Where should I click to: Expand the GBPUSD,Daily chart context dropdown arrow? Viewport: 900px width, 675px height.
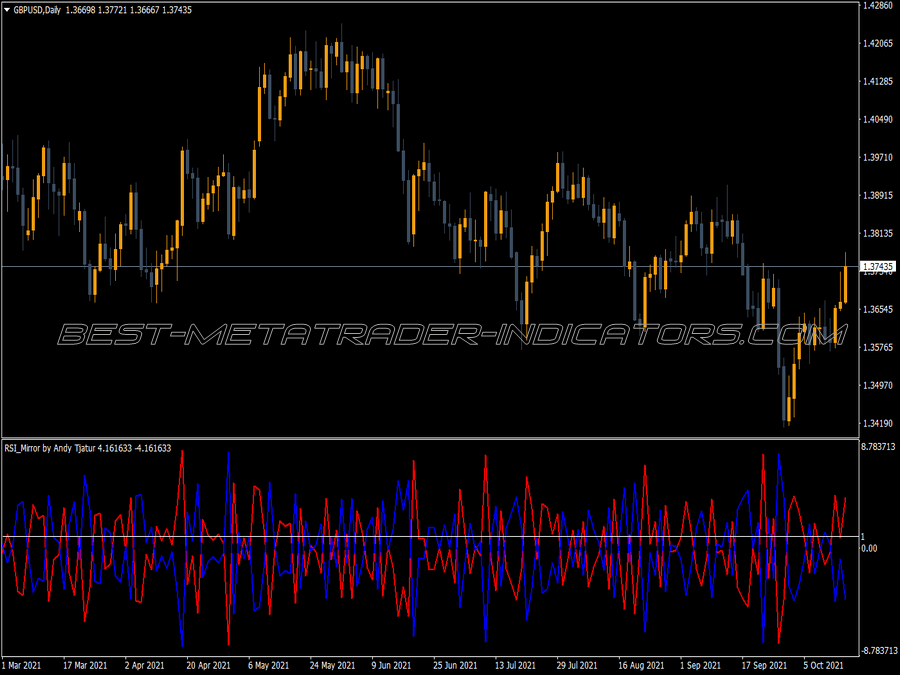(x=8, y=8)
